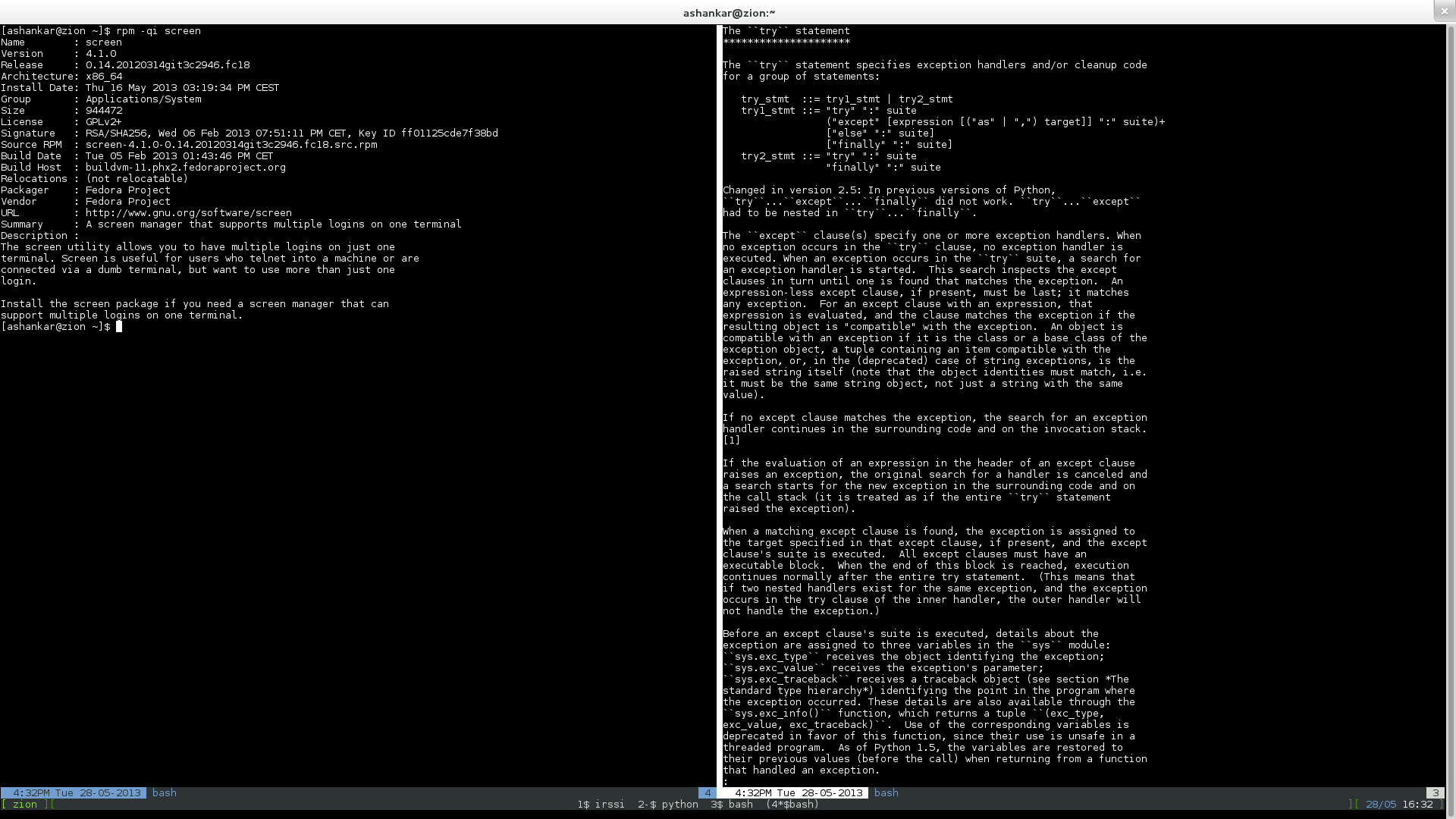
Task: Click the window title ashankar@zion:~
Action: [729, 13]
